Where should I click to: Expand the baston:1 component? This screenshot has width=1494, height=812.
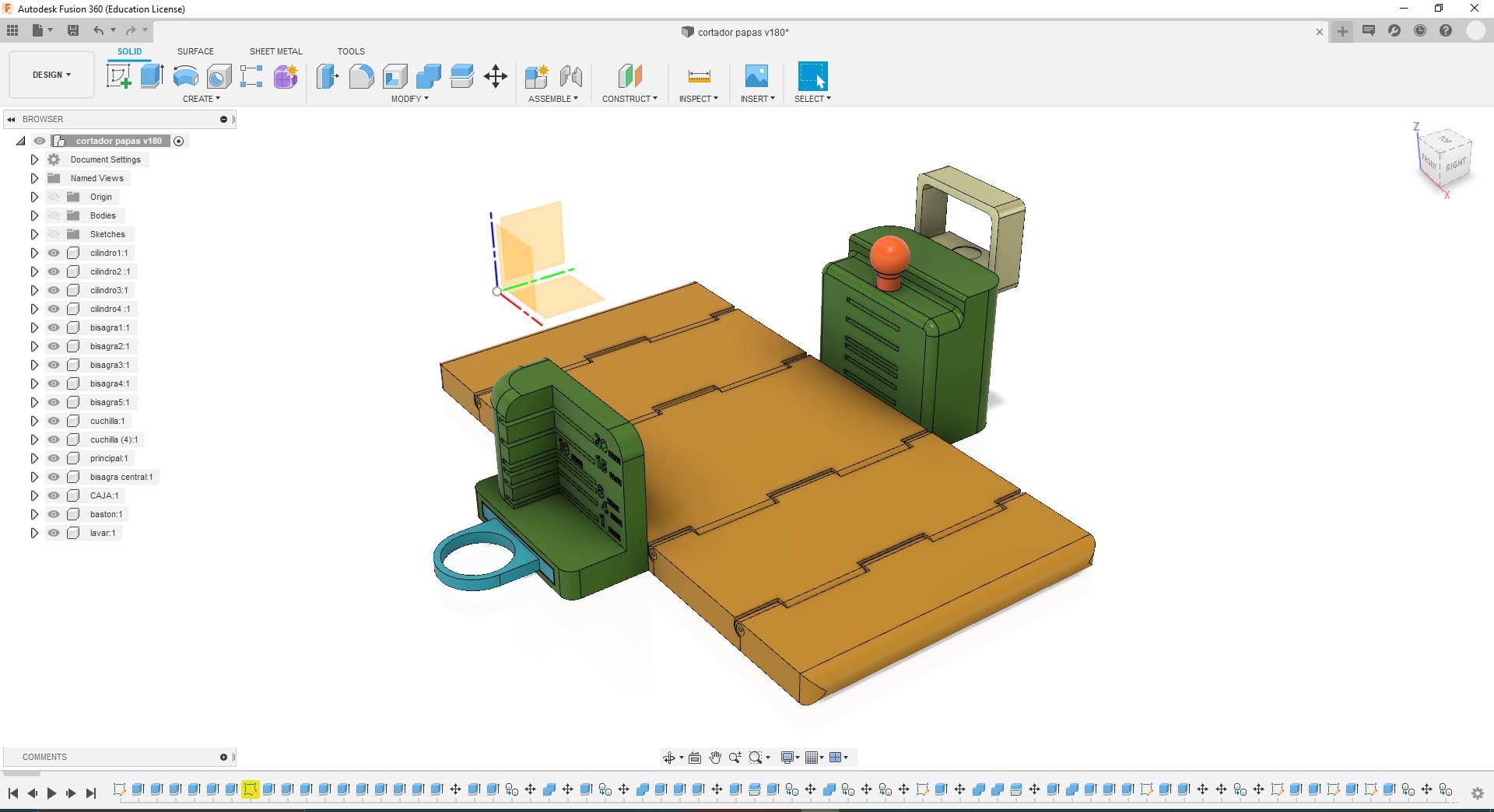pos(34,514)
